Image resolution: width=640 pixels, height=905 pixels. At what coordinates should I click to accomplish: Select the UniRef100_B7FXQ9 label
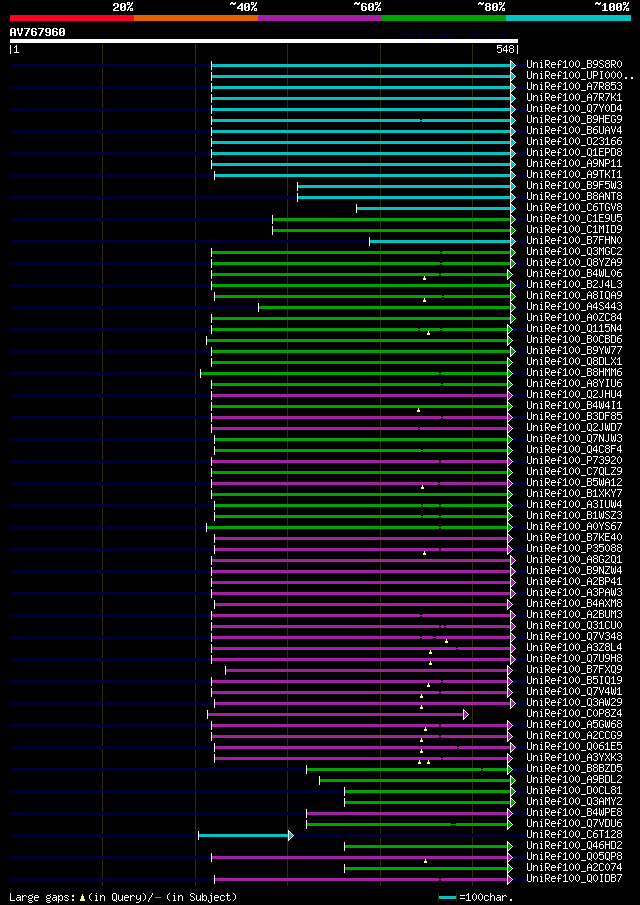(574, 670)
